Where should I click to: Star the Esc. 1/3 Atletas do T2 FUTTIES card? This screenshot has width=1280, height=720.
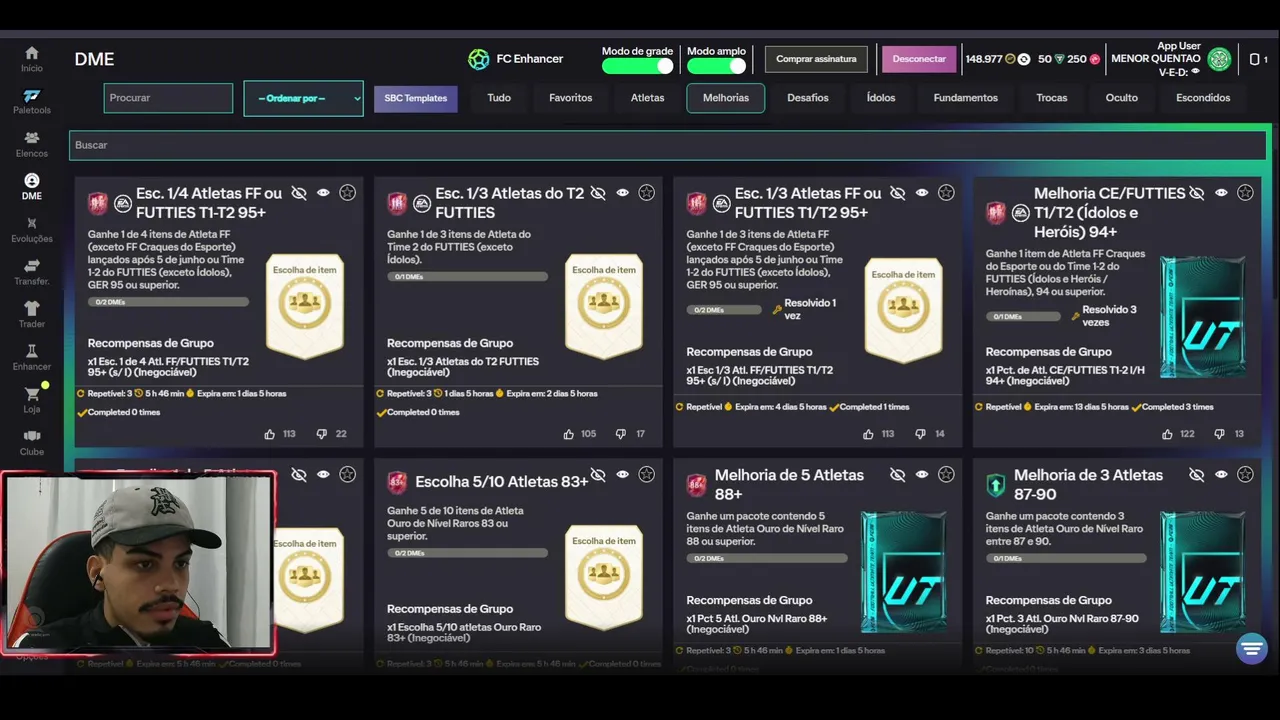pos(646,193)
